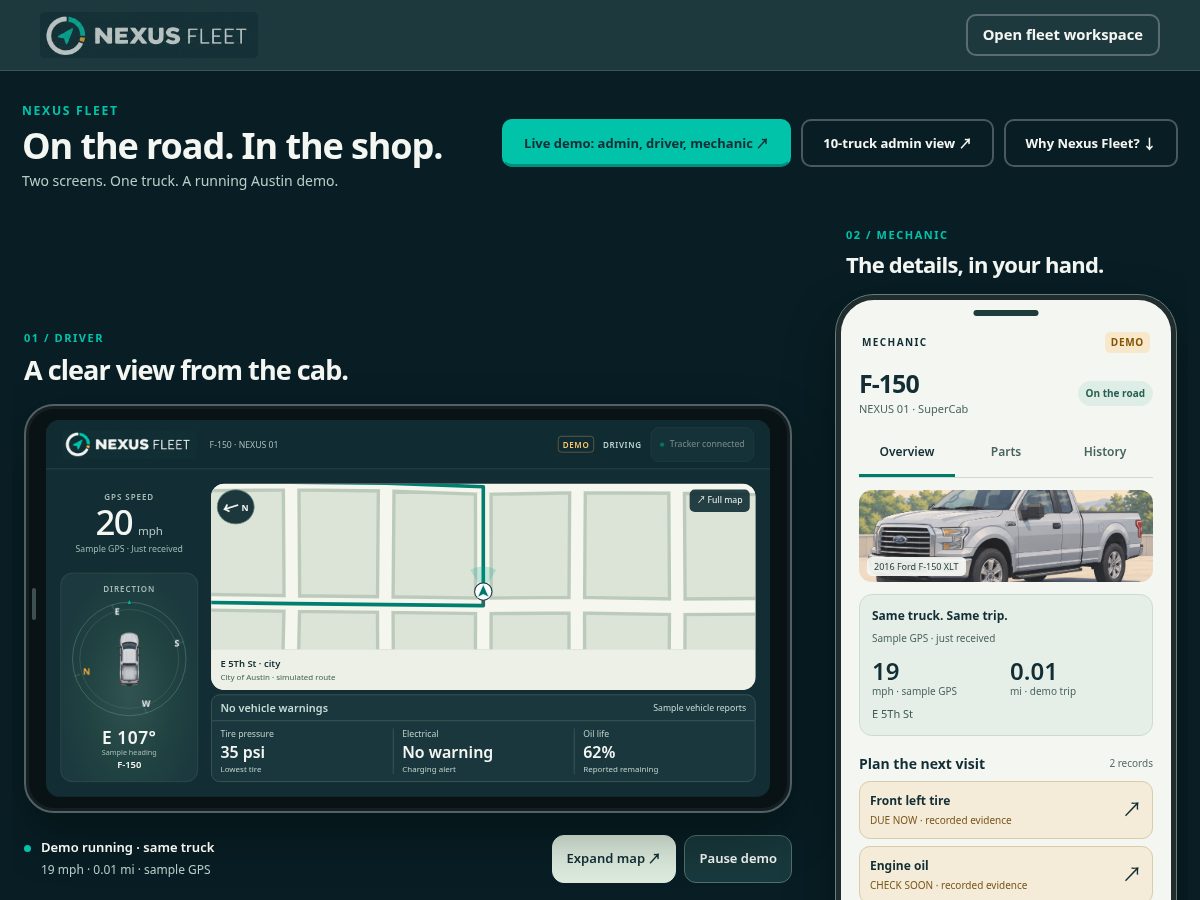1200x900 pixels.
Task: Click 2016 Ford F-150 XLT caption
Action: pos(916,566)
